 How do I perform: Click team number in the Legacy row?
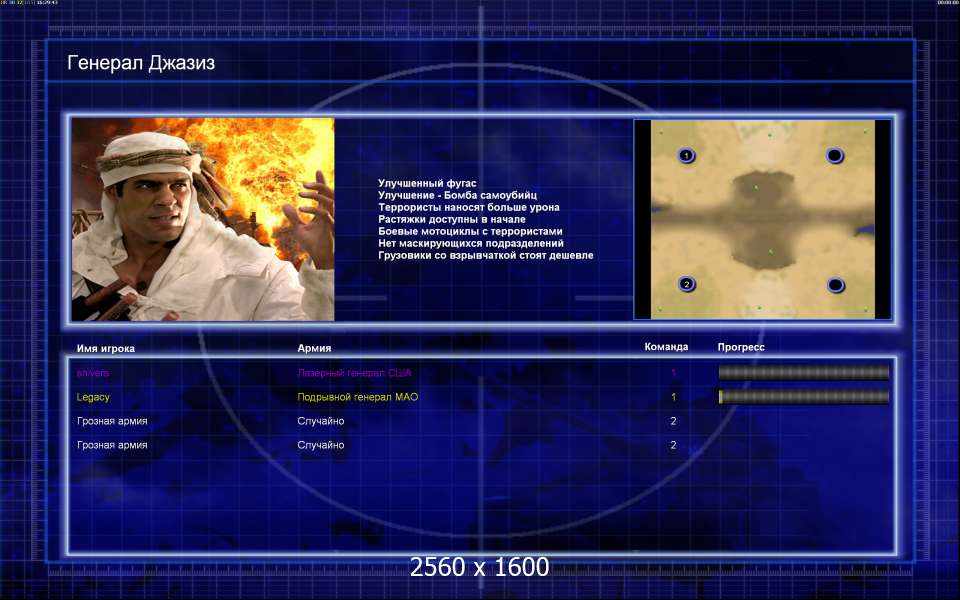click(x=673, y=397)
